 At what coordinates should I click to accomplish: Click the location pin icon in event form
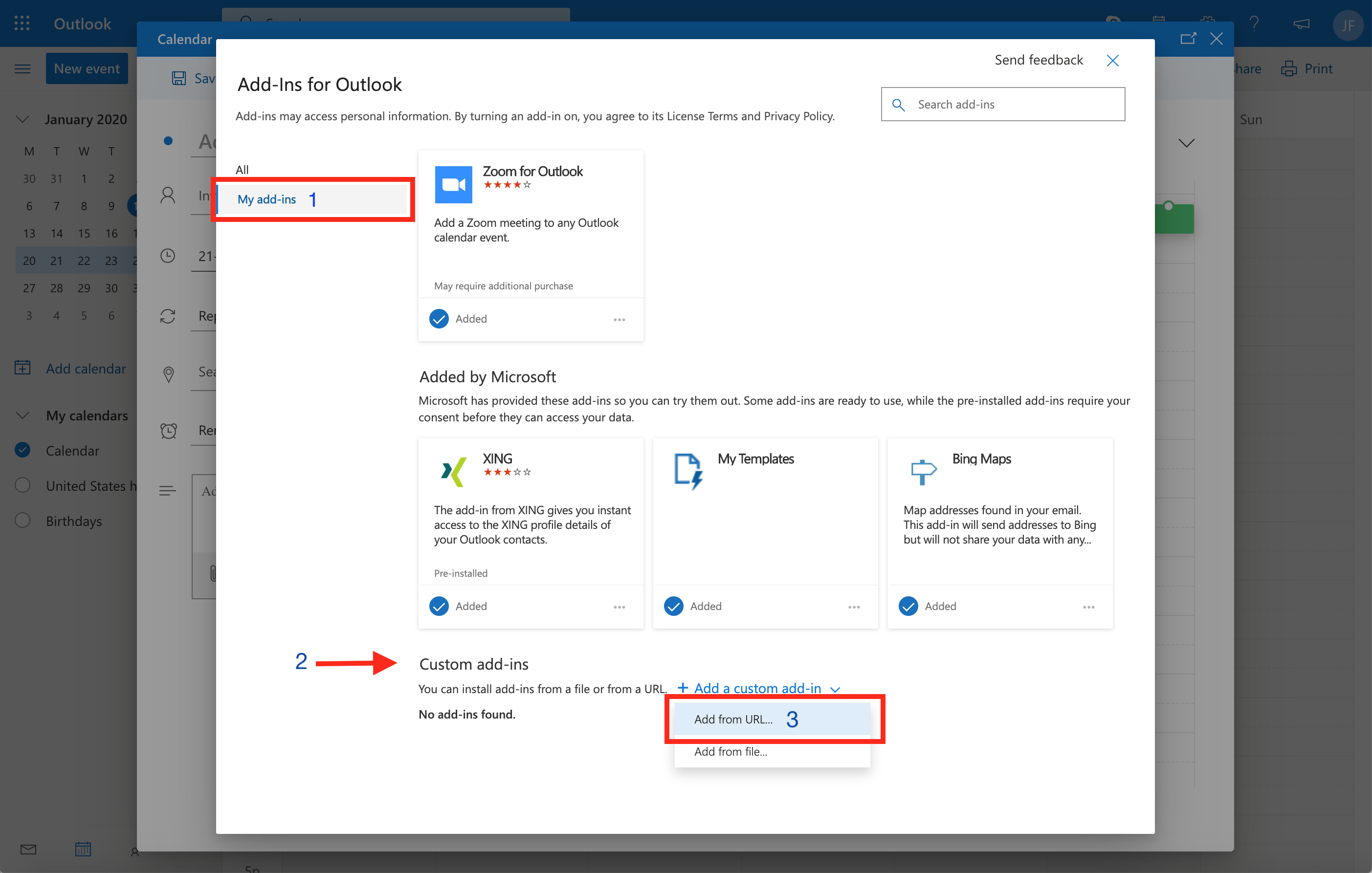(168, 374)
